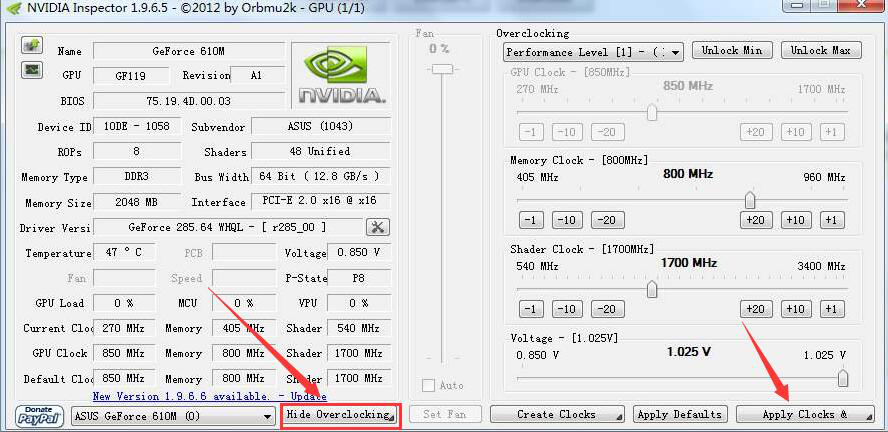Click the Temperature value 47 °C

pyautogui.click(x=123, y=253)
